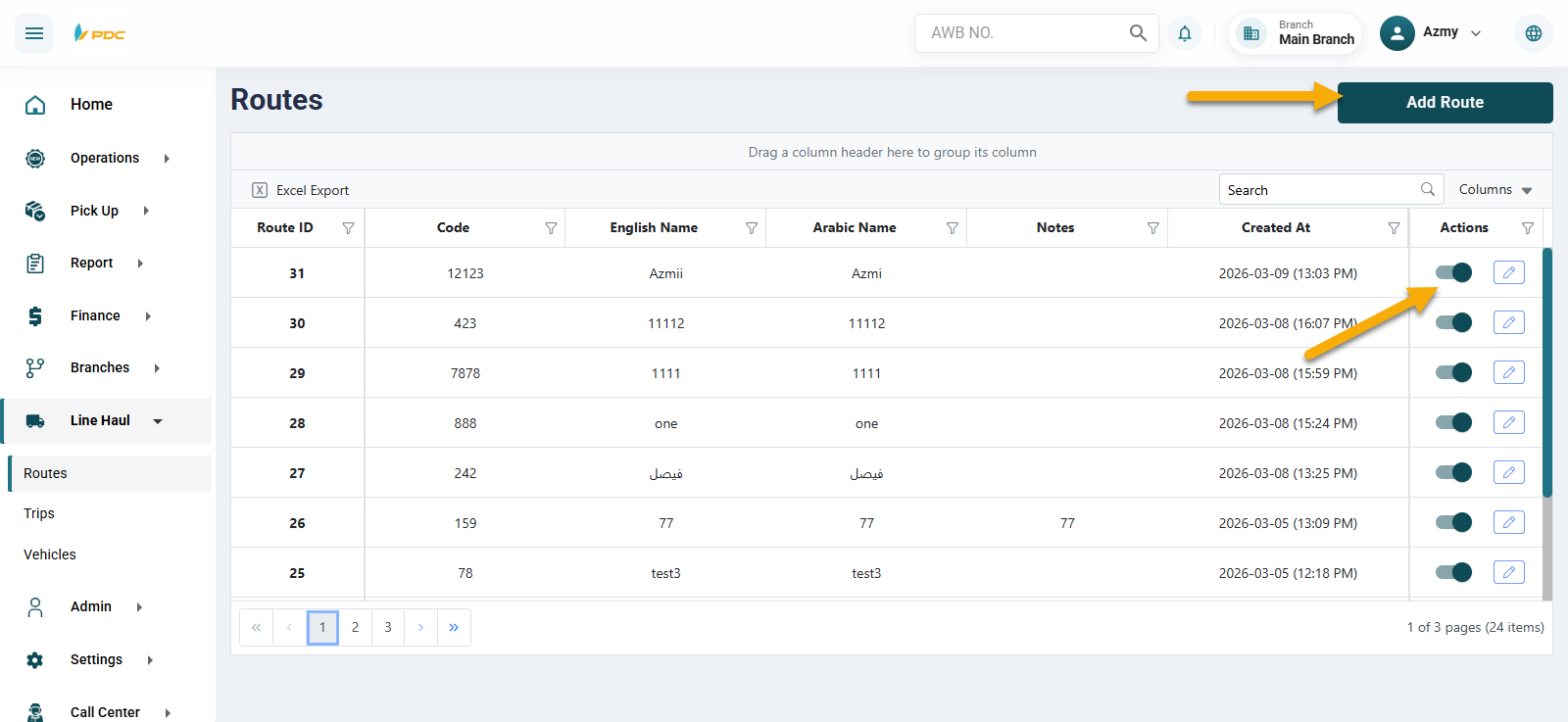Viewport: 1568px width, 722px height.
Task: Expand the Pick Up submenu arrow
Action: coord(146,211)
